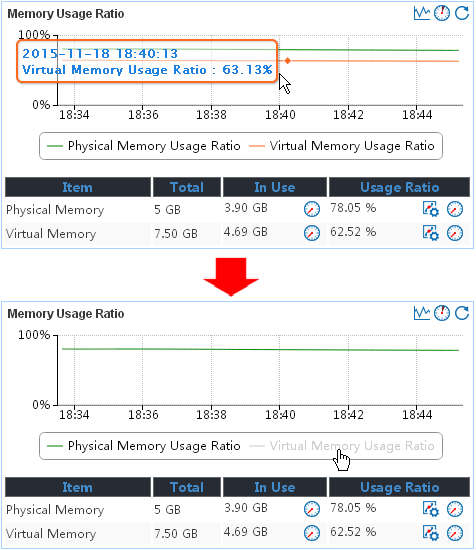This screenshot has width=476, height=550.
Task: Hide Virtual Memory Usage Ratio series in top legend
Action: [342, 146]
